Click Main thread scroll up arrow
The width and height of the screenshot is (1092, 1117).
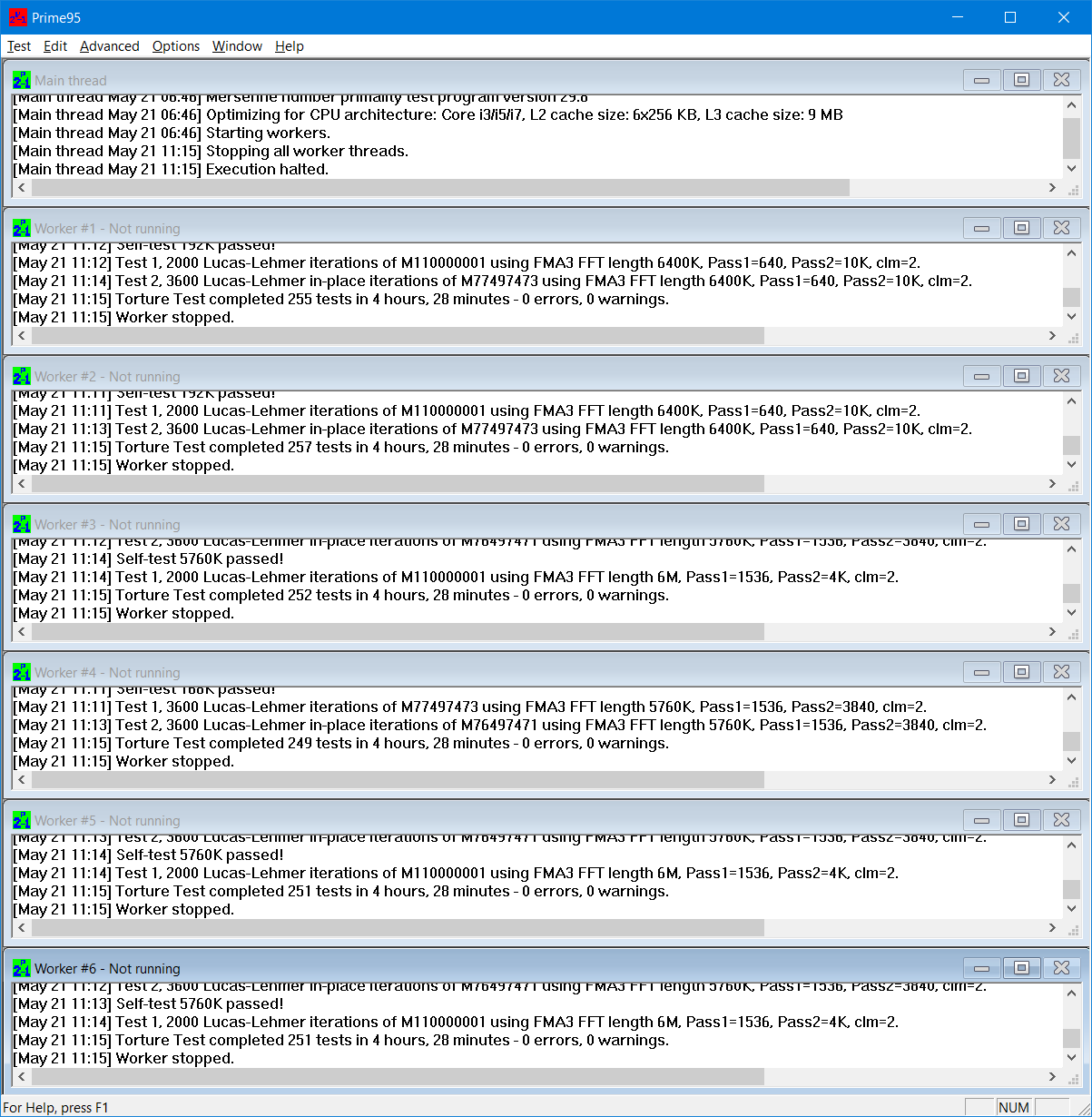point(1072,104)
